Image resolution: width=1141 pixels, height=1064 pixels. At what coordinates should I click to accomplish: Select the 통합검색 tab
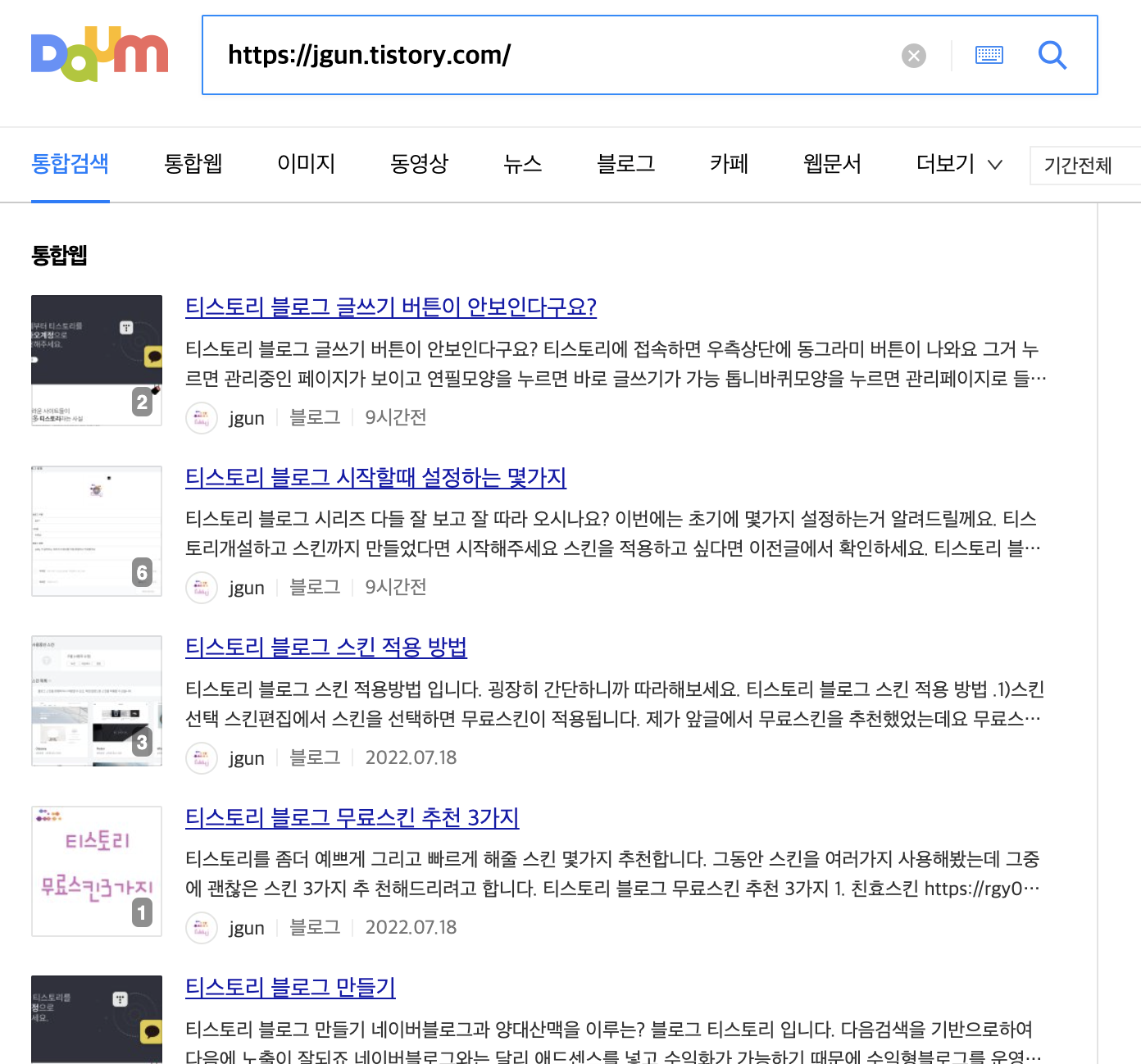(70, 164)
